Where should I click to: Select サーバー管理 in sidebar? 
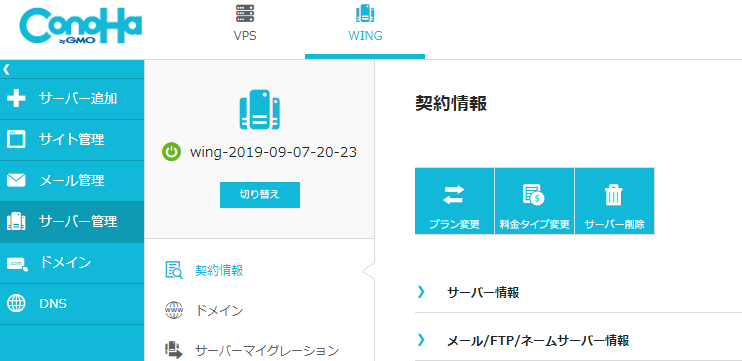72,221
